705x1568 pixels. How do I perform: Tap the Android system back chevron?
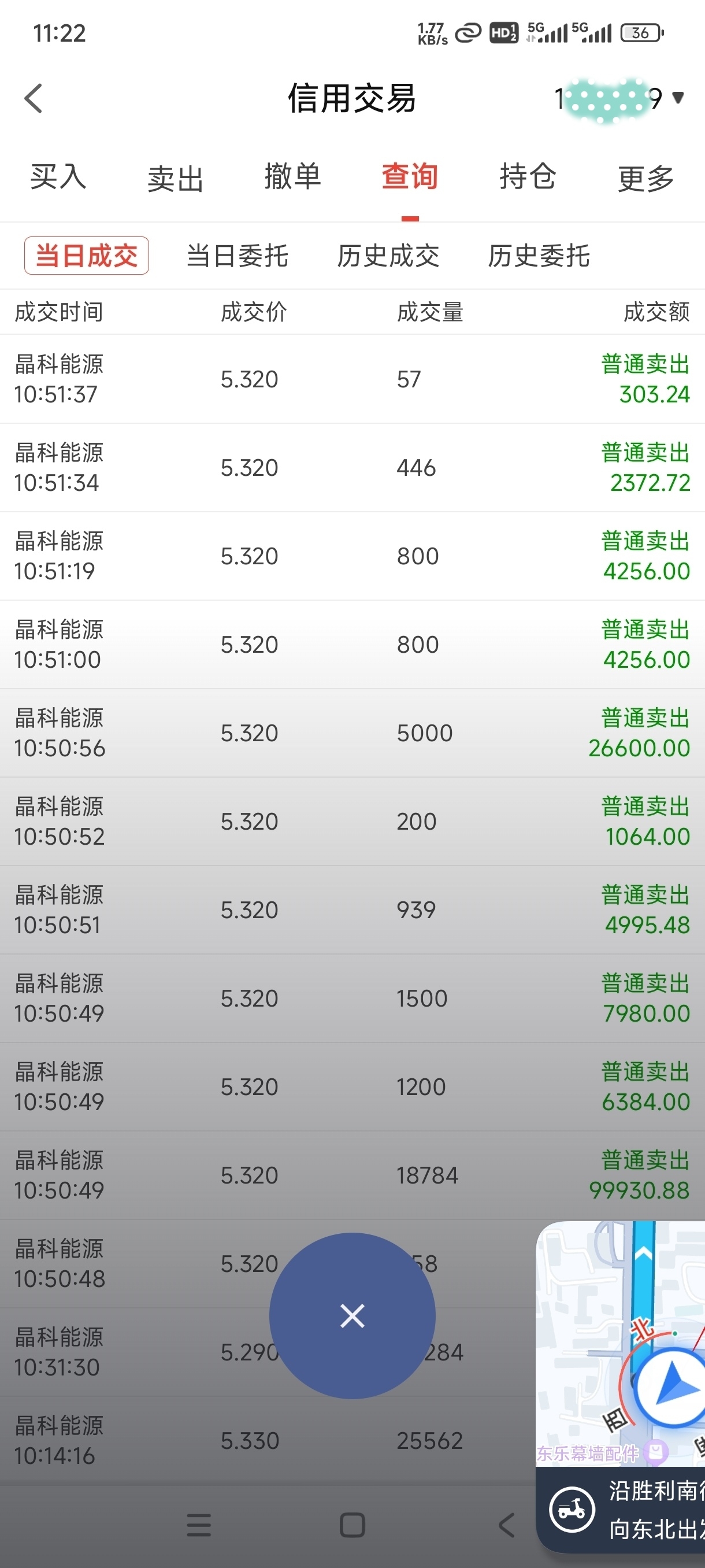click(506, 1525)
